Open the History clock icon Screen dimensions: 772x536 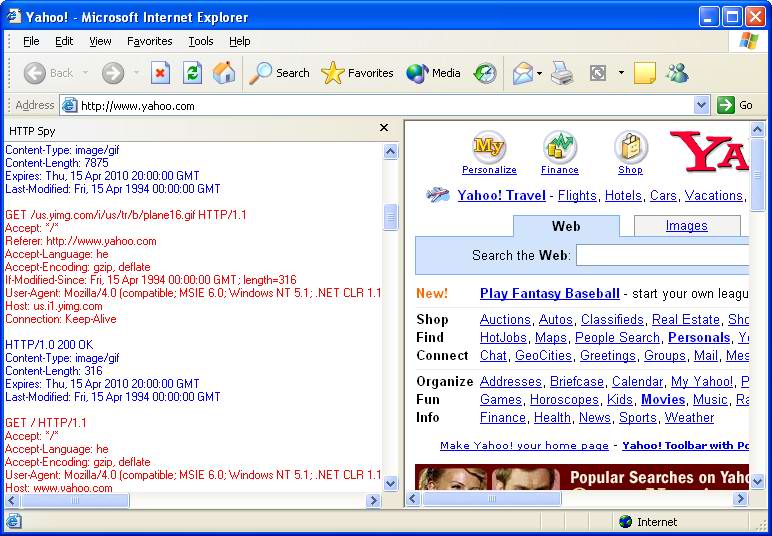[x=485, y=73]
